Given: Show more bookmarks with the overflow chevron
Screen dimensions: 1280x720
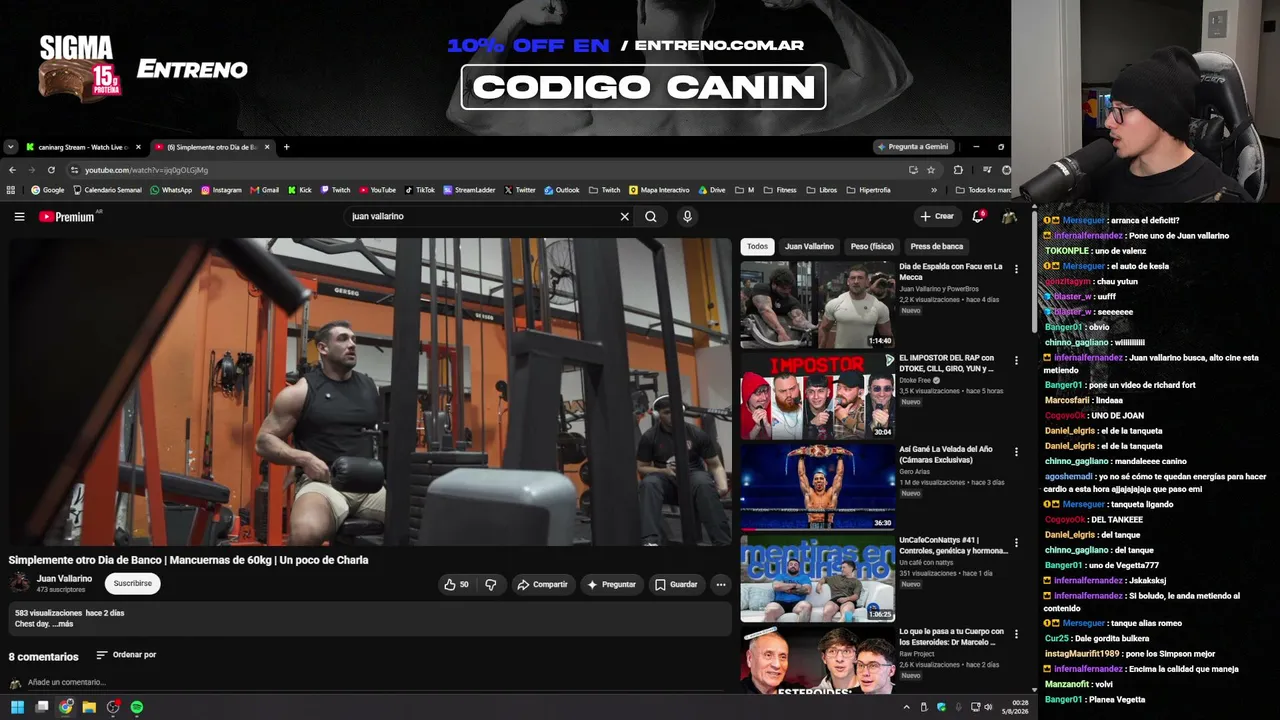Looking at the screenshot, I should 934,190.
